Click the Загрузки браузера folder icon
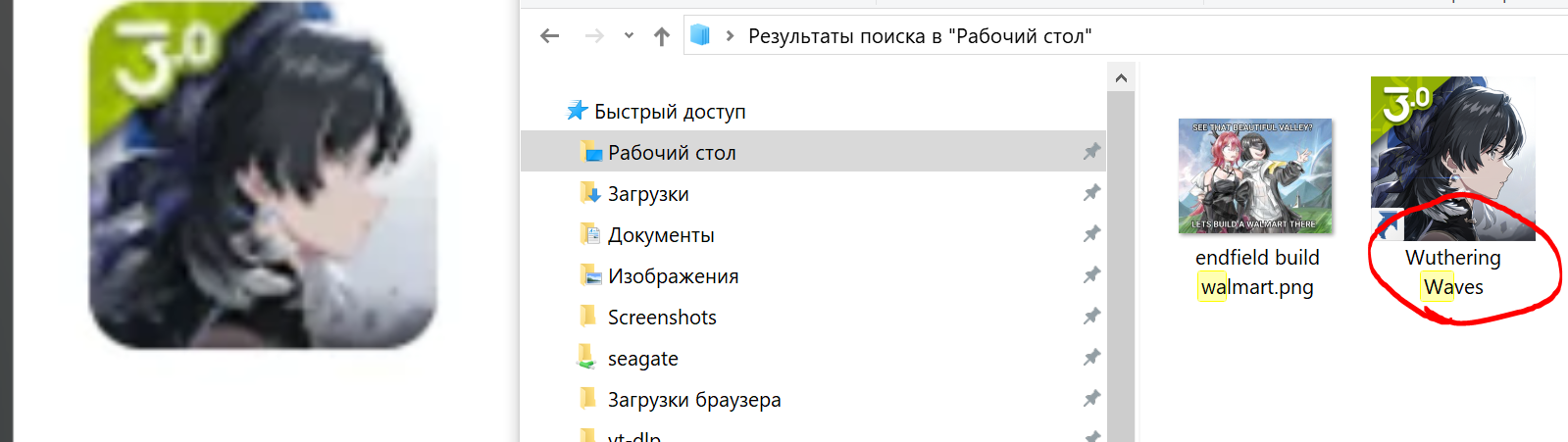This screenshot has height=442, width=1568. pyautogui.click(x=588, y=398)
